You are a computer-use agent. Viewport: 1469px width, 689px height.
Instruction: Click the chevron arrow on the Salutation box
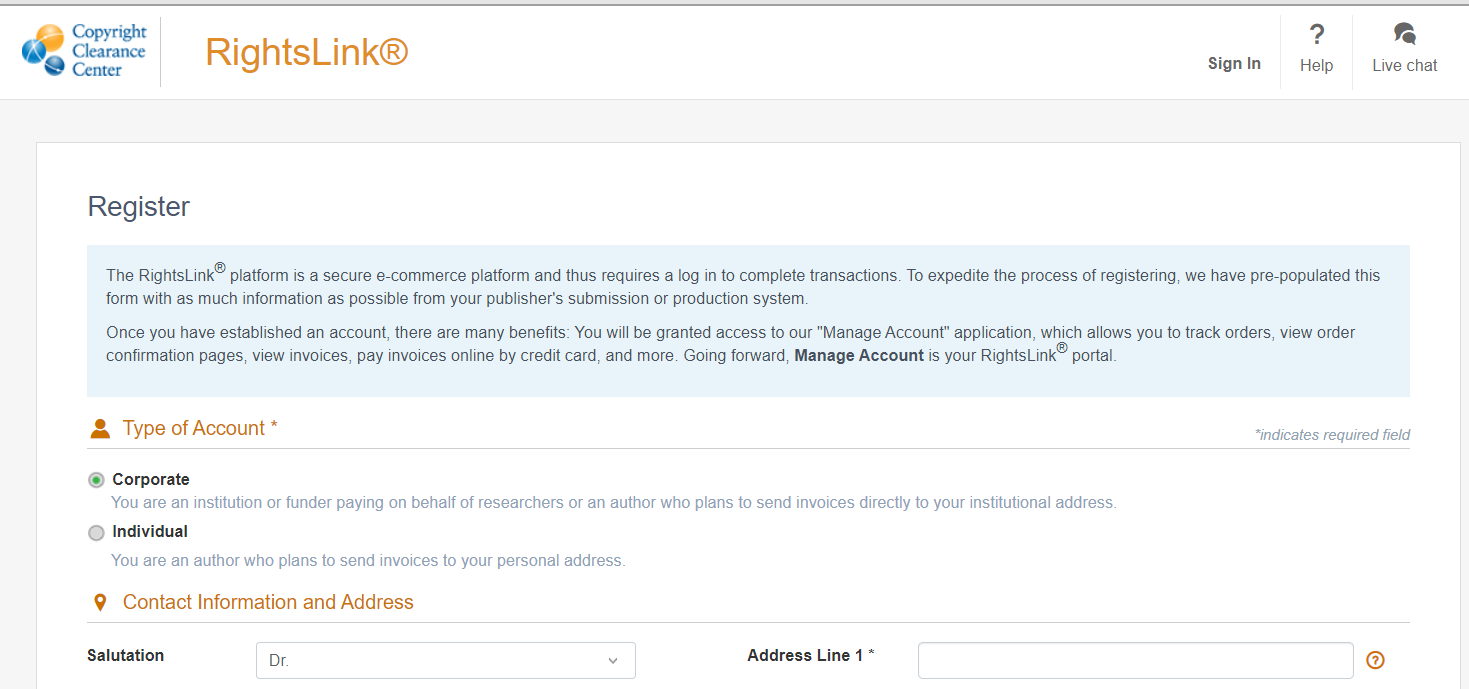tap(613, 660)
